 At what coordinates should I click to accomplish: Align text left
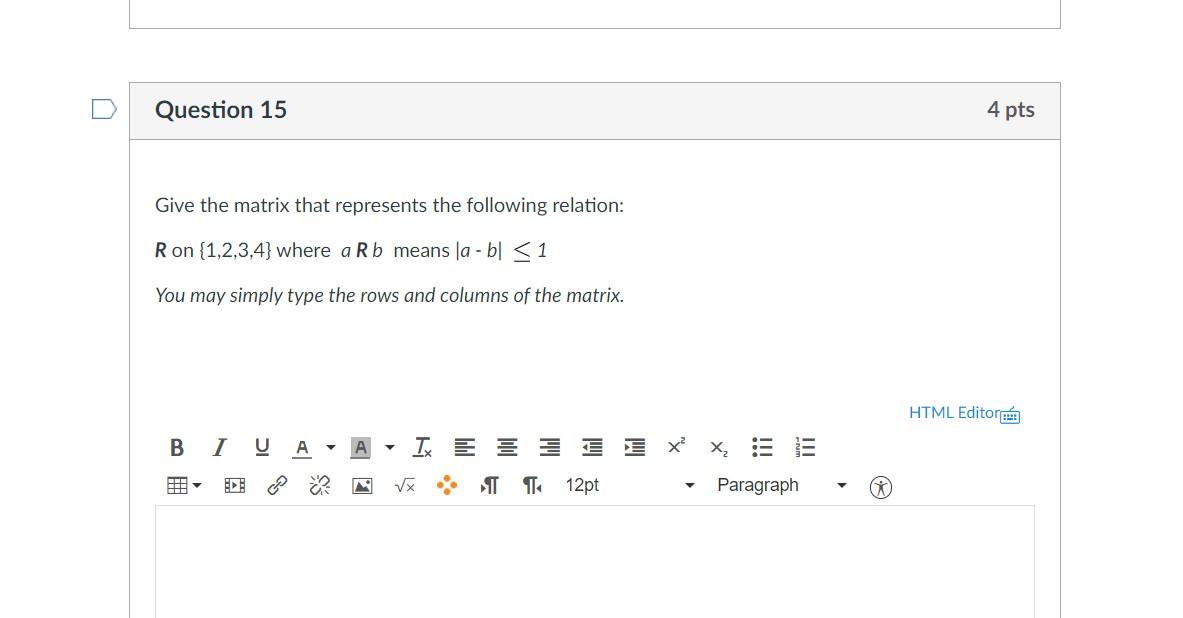pyautogui.click(x=465, y=447)
